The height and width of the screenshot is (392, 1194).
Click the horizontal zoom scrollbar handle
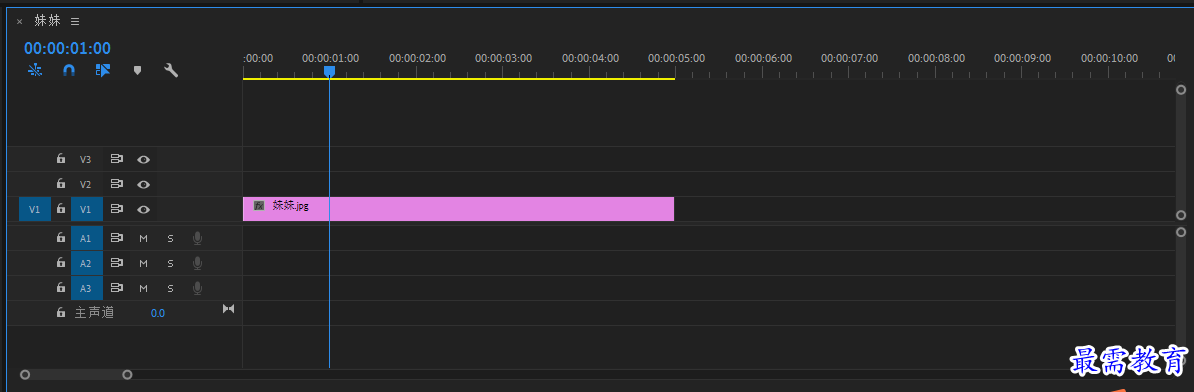(x=76, y=374)
